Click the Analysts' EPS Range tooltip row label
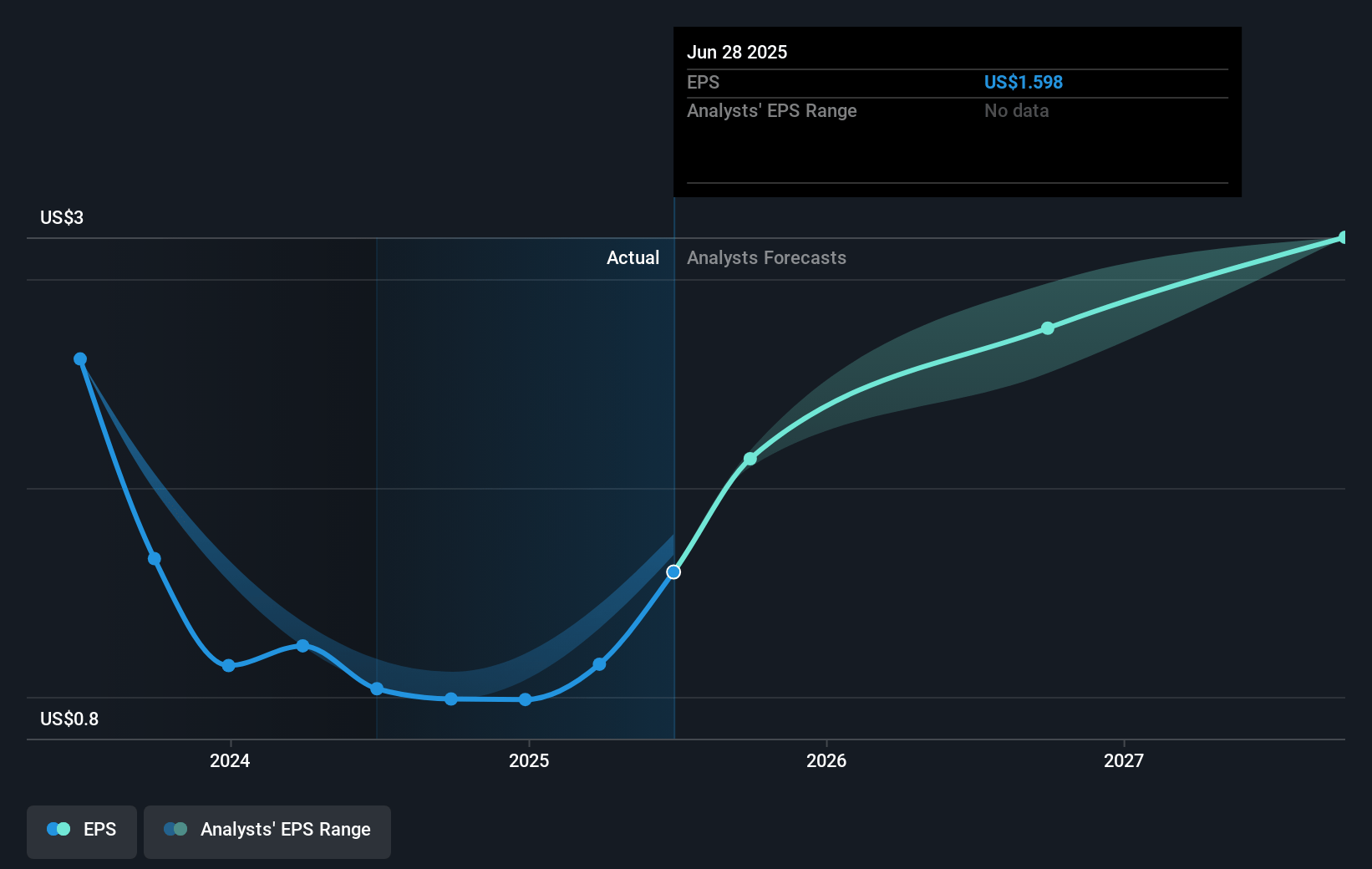Viewport: 1372px width, 869px height. pyautogui.click(x=772, y=110)
